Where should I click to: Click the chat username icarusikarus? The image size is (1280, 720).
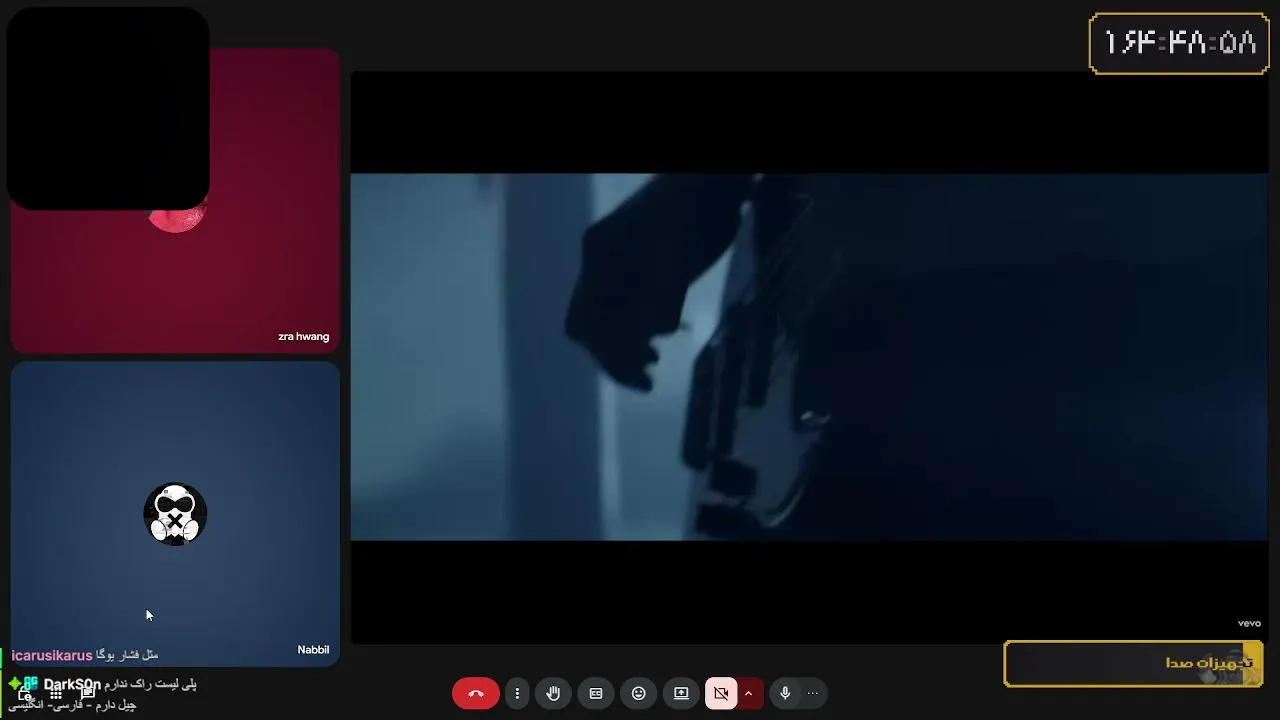point(52,655)
